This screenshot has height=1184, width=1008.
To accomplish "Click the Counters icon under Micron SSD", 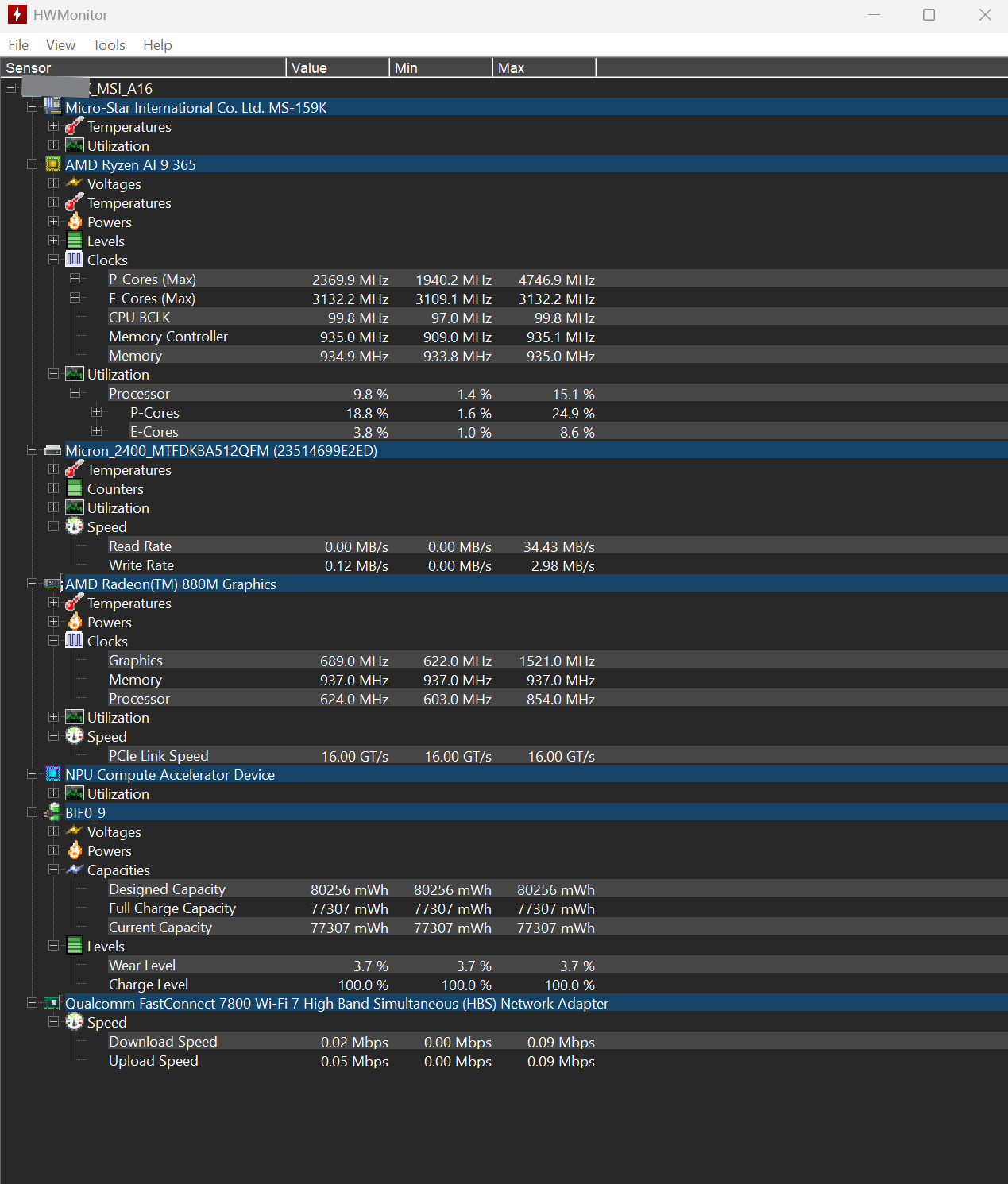I will 74,488.
